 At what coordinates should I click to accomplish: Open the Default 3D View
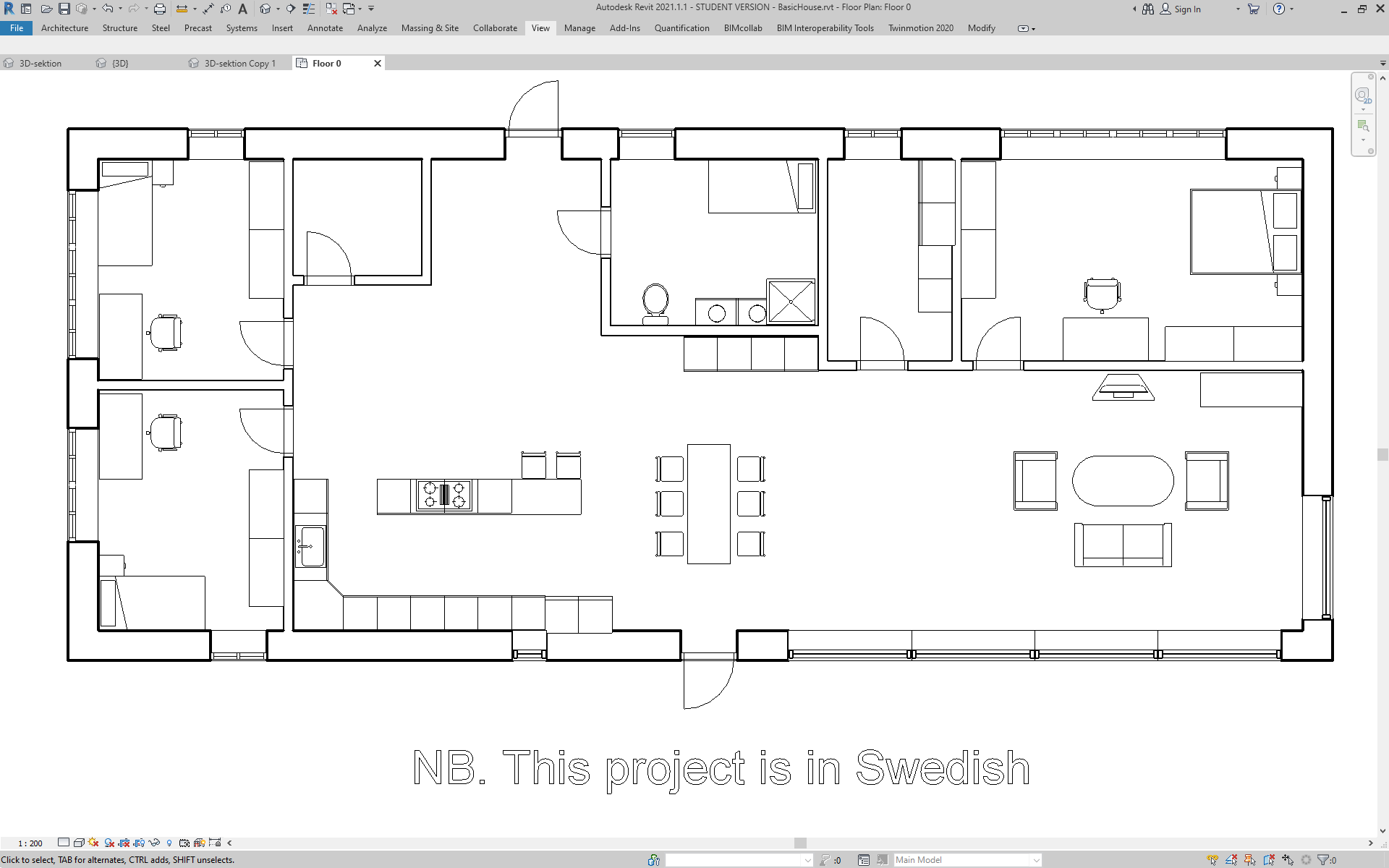pos(266,9)
